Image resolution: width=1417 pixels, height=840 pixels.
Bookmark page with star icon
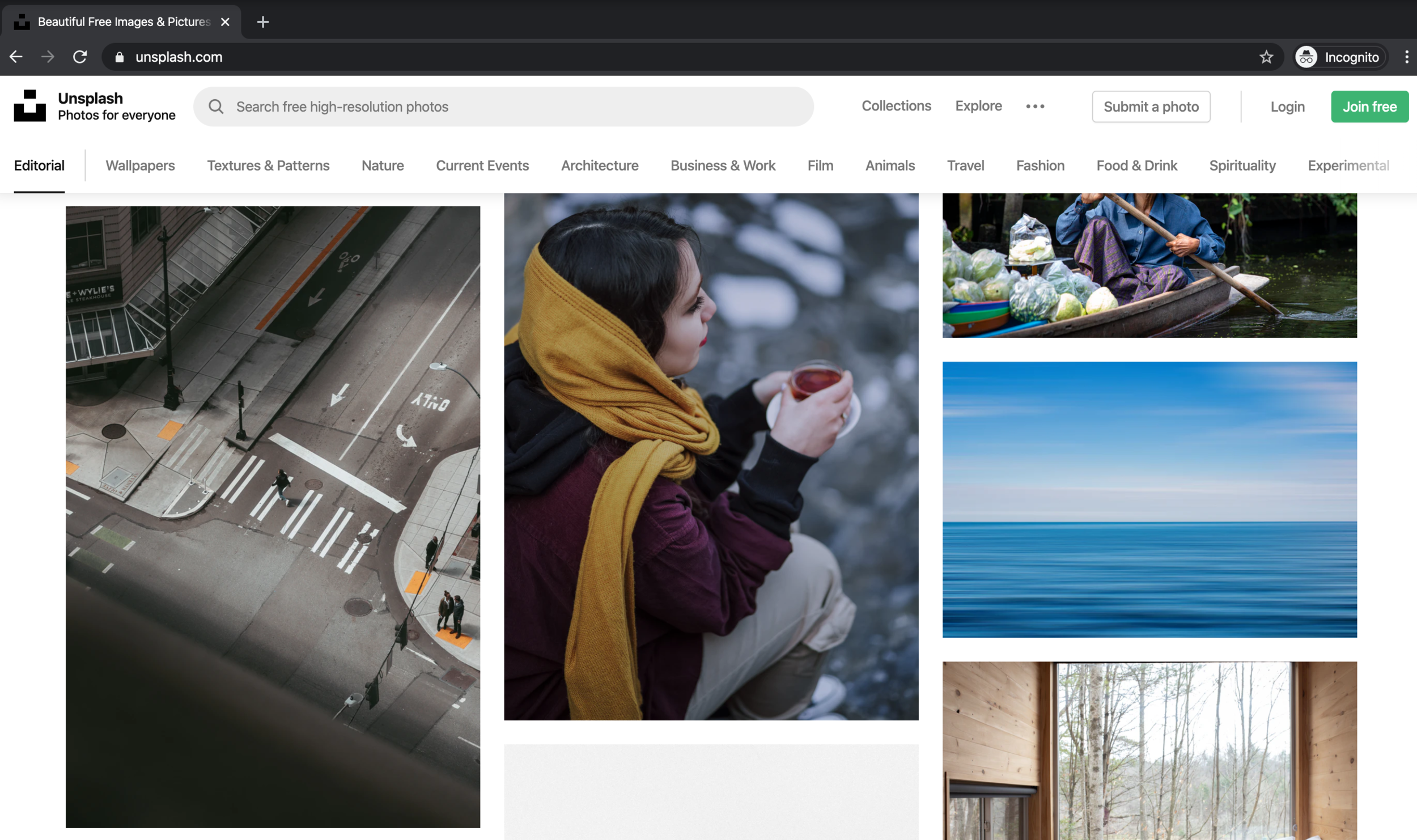(x=1266, y=57)
